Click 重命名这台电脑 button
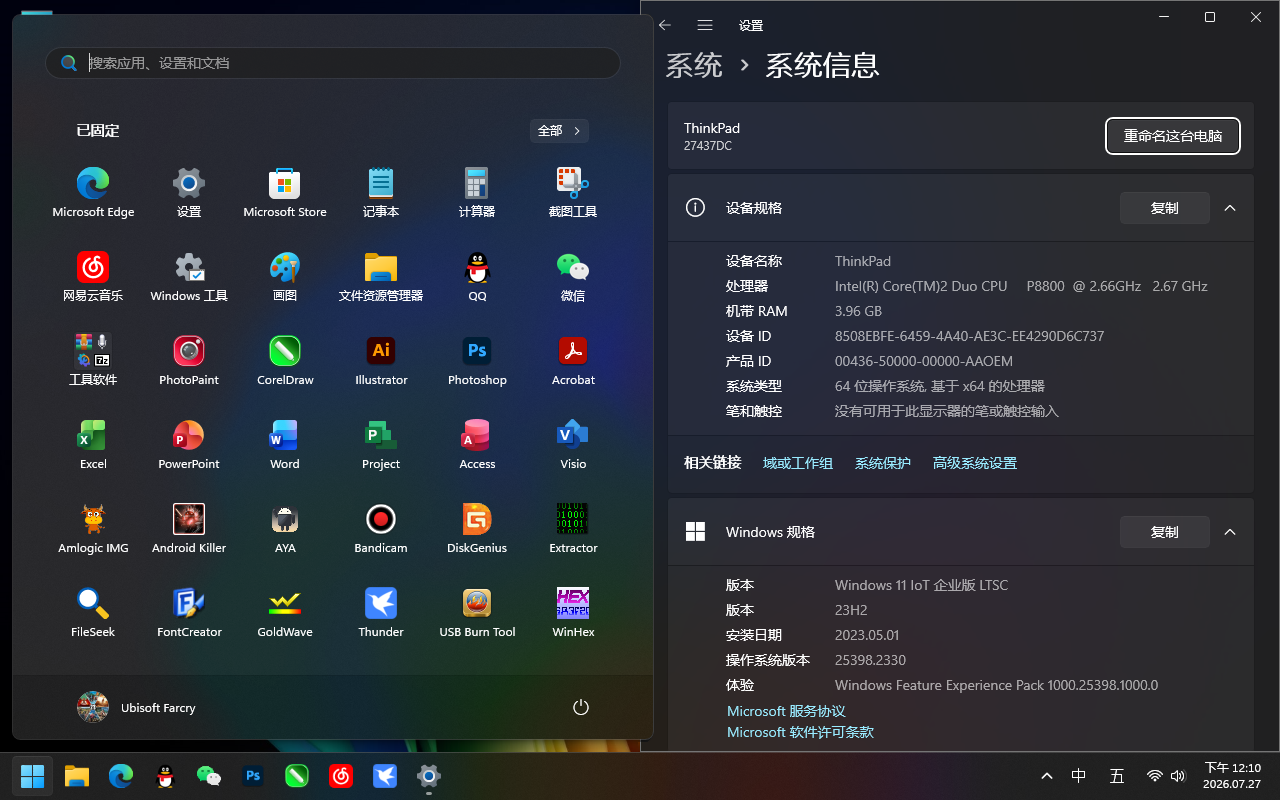This screenshot has width=1280, height=800. pyautogui.click(x=1173, y=136)
